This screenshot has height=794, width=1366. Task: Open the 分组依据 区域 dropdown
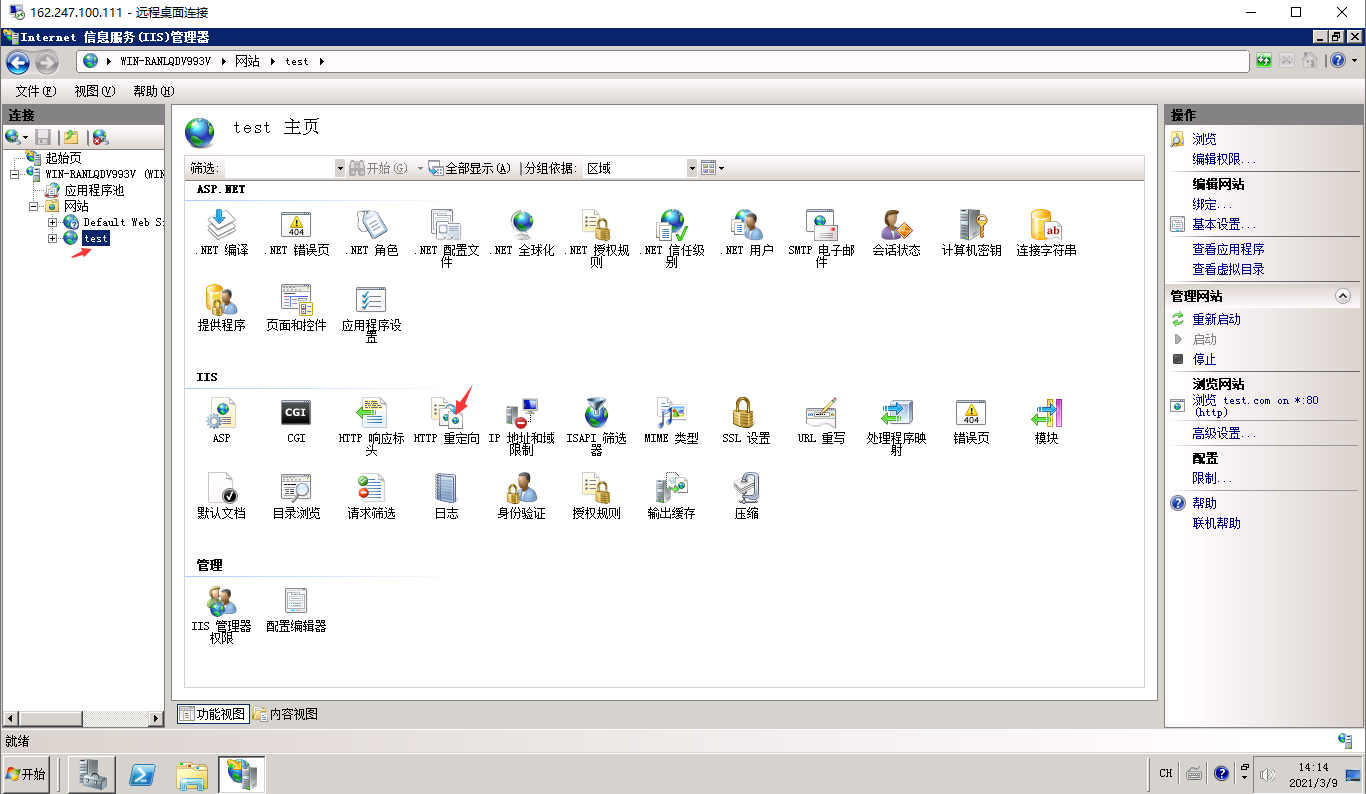pos(640,168)
